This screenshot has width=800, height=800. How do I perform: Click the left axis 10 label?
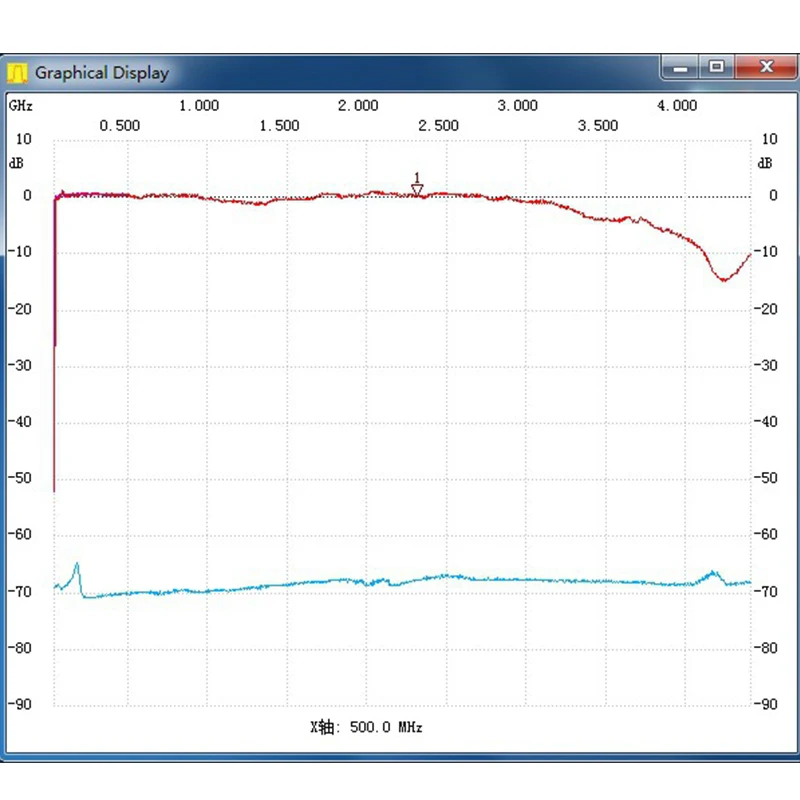pos(23,139)
